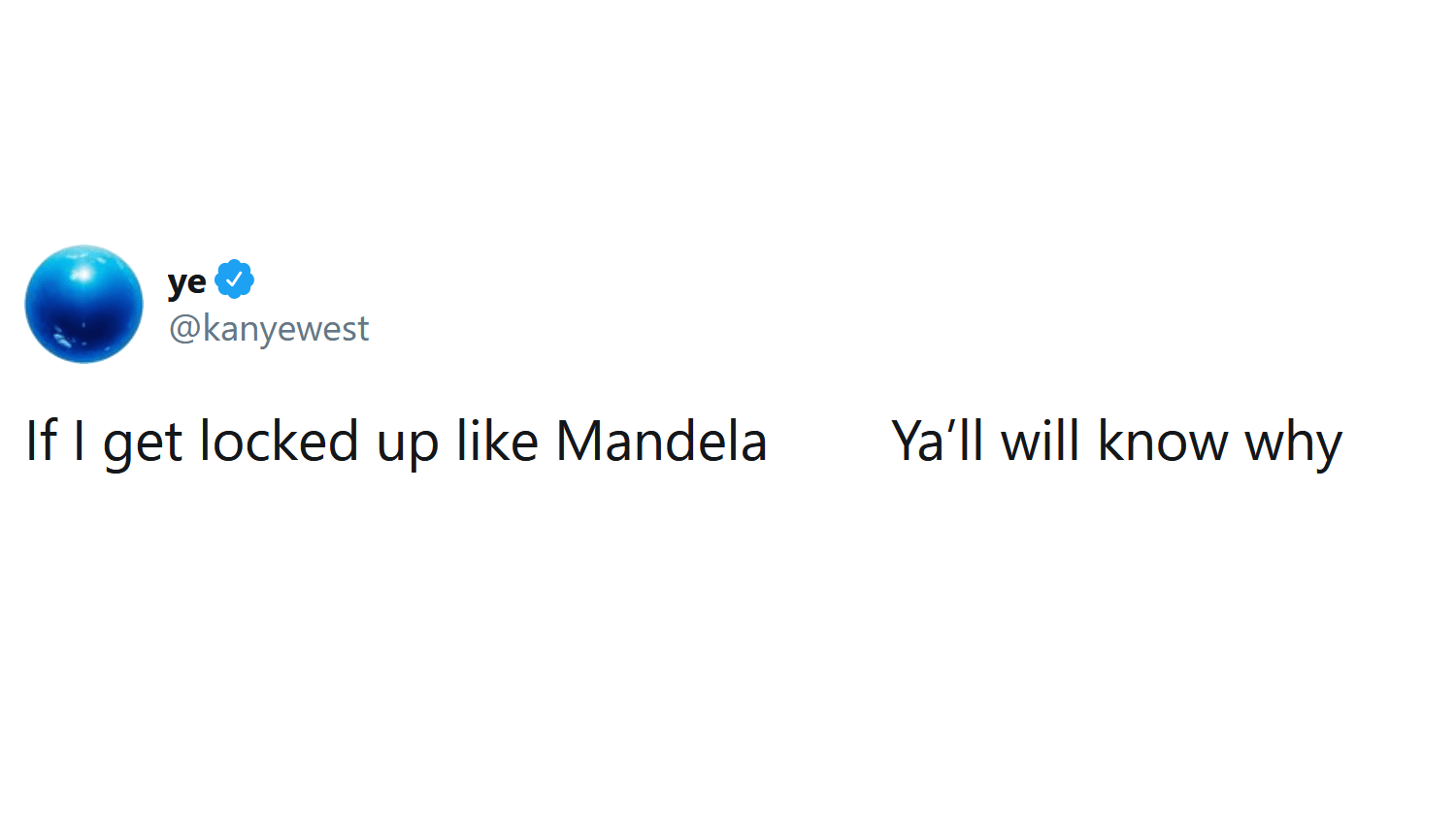Click the word "locked" in the tweet
The image size is (1456, 819).
click(x=280, y=442)
